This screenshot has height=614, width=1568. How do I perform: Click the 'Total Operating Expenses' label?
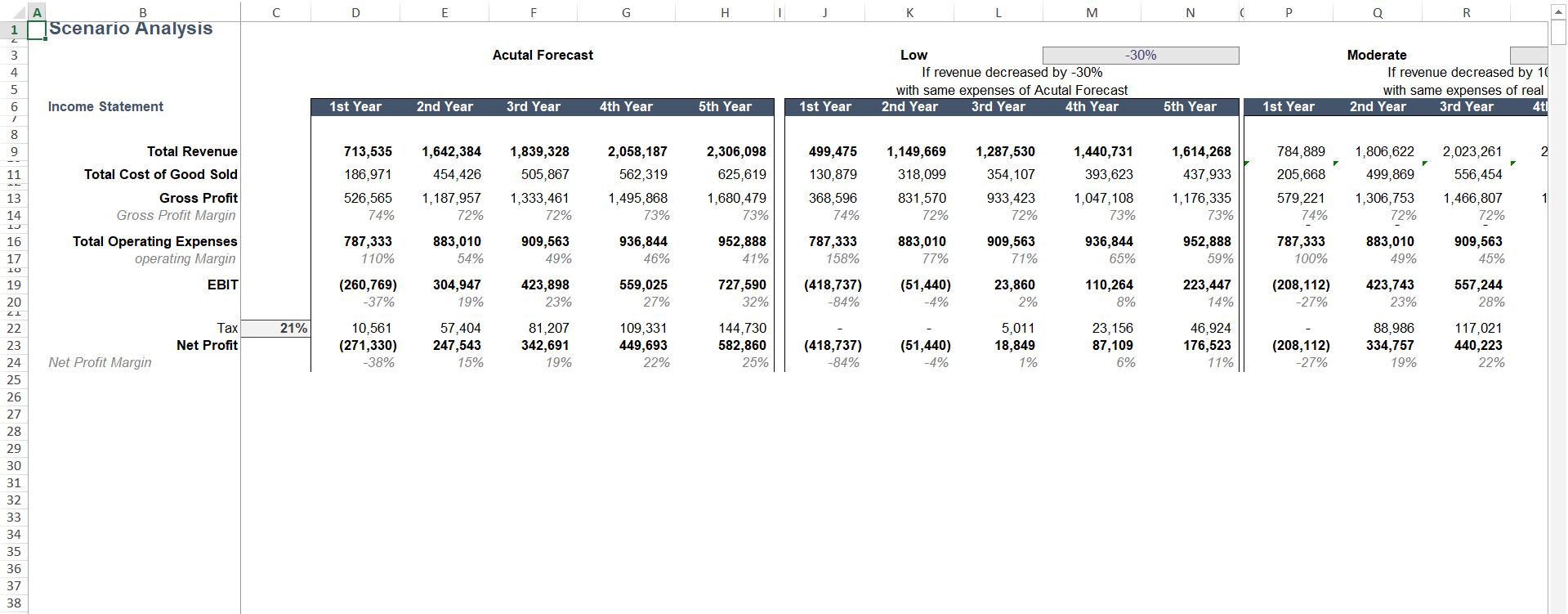(154, 241)
